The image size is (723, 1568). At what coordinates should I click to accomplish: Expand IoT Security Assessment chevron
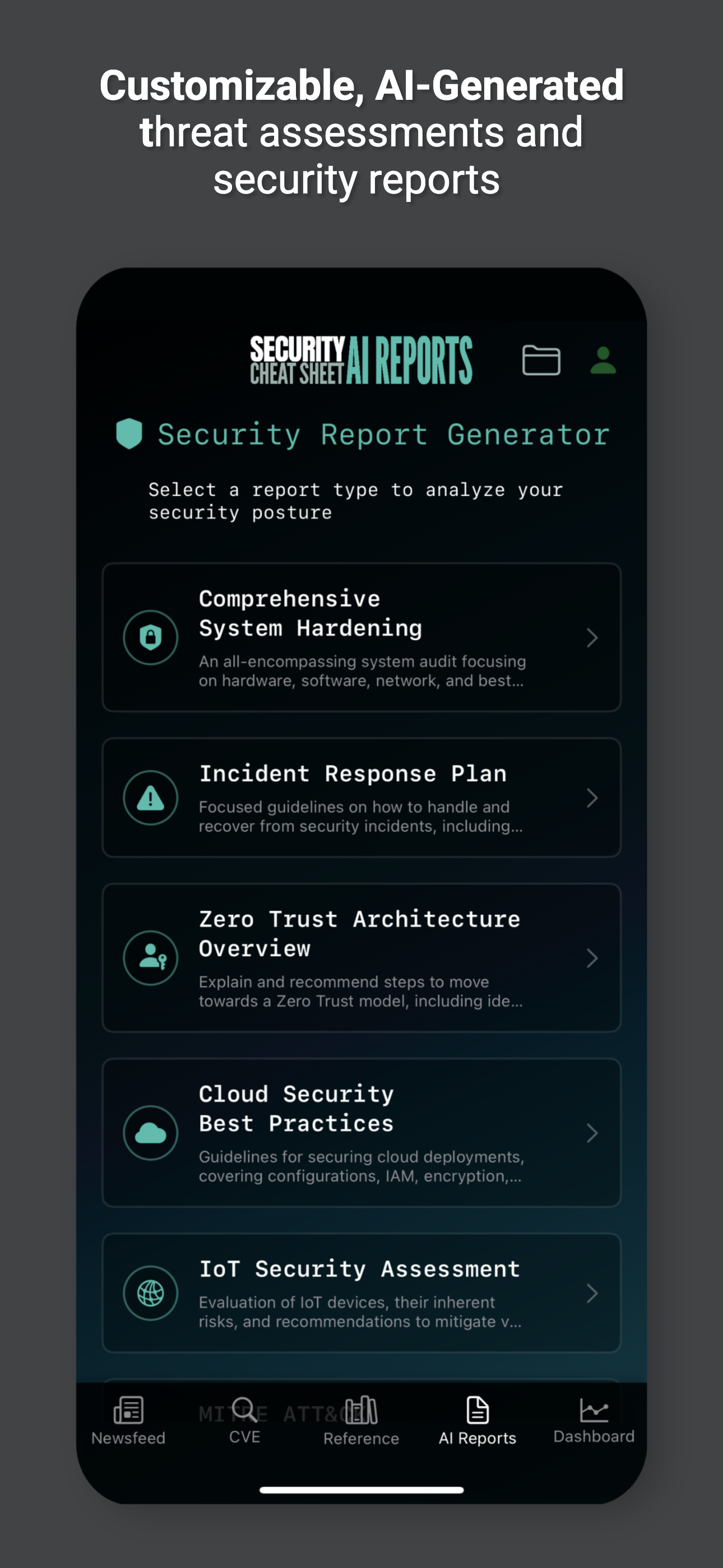tap(591, 1293)
